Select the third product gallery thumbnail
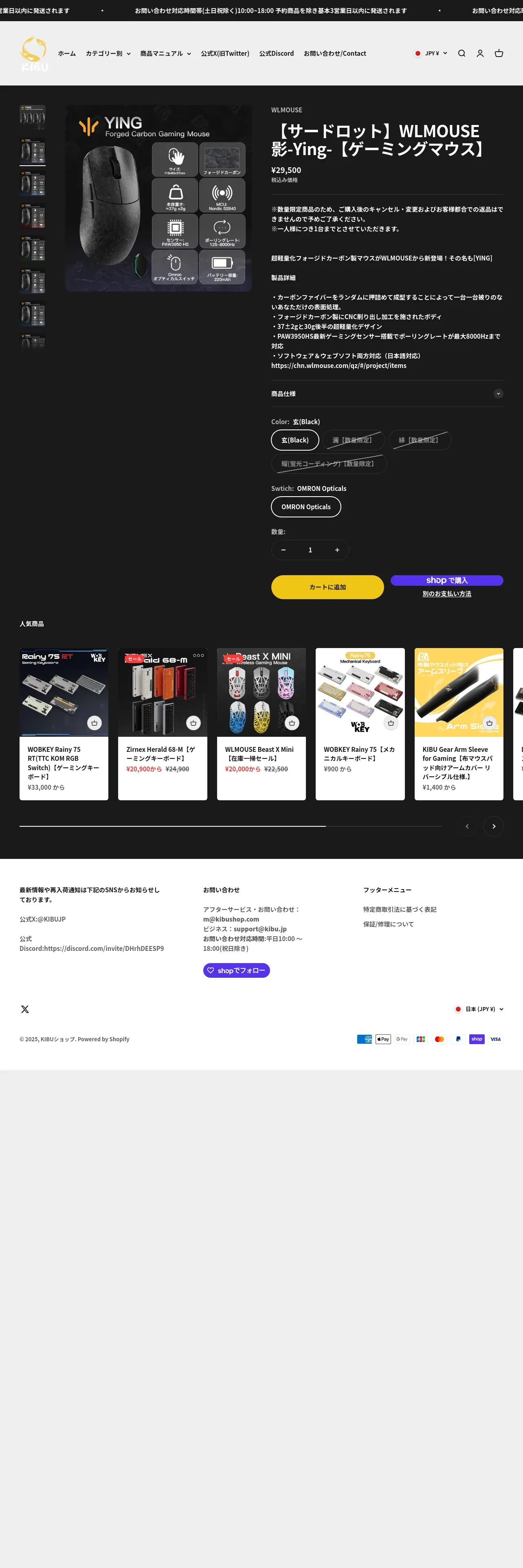The image size is (523, 1568). 32,183
